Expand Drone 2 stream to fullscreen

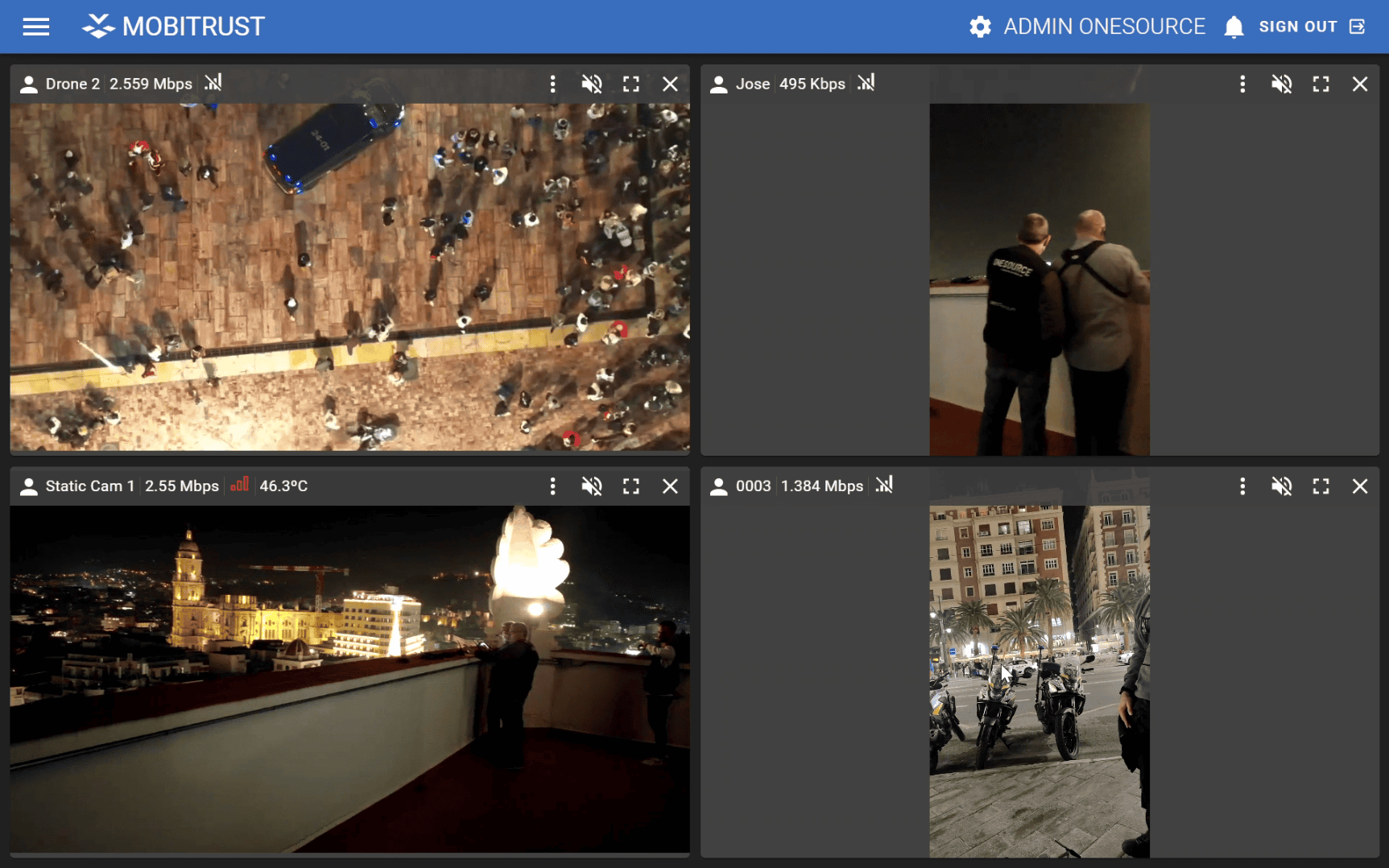click(631, 84)
